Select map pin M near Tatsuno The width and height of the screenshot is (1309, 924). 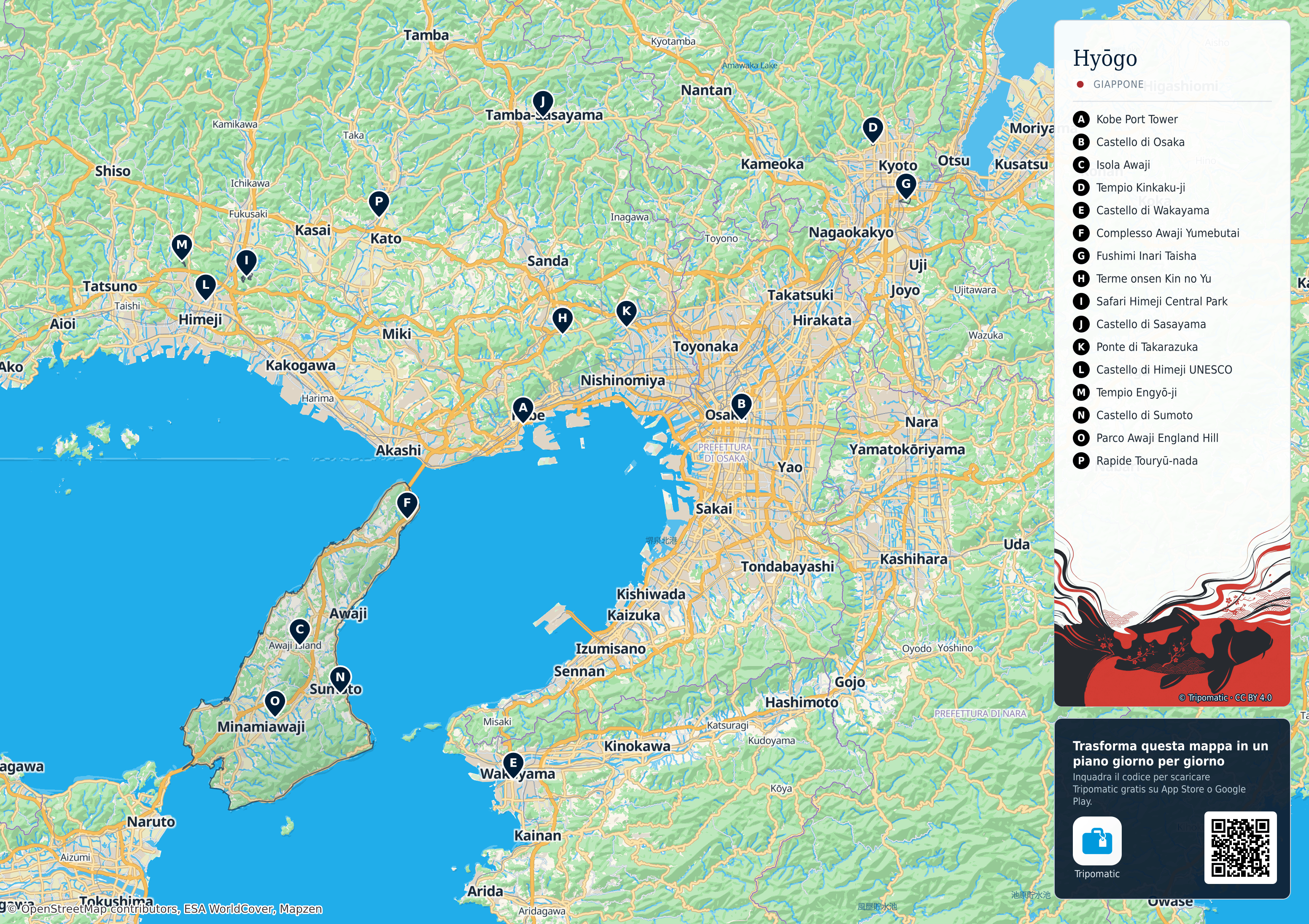[182, 247]
